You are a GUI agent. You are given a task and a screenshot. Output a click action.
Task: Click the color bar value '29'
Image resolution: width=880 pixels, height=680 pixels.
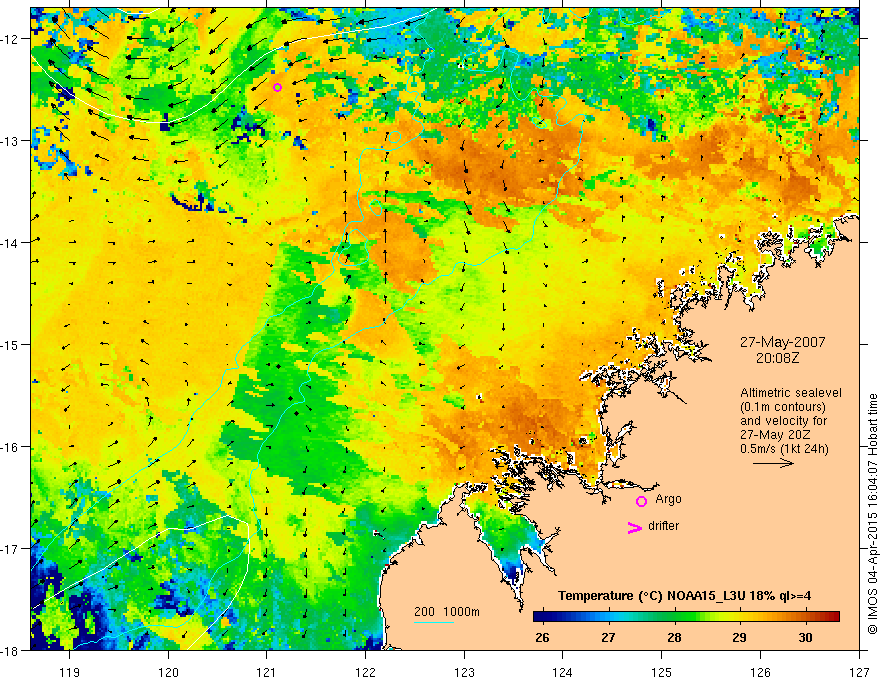(x=740, y=638)
